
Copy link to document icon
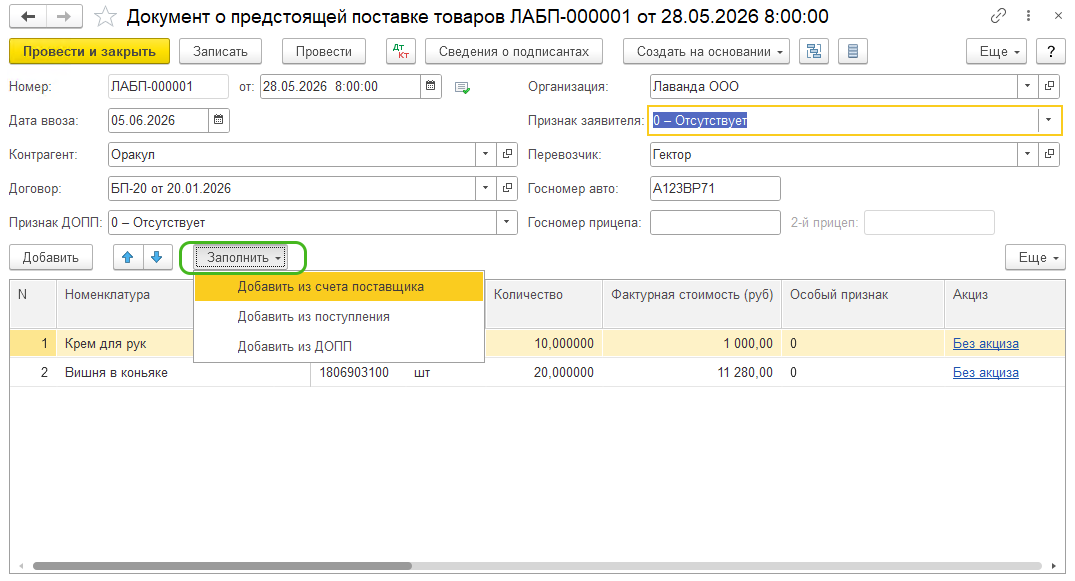point(998,16)
